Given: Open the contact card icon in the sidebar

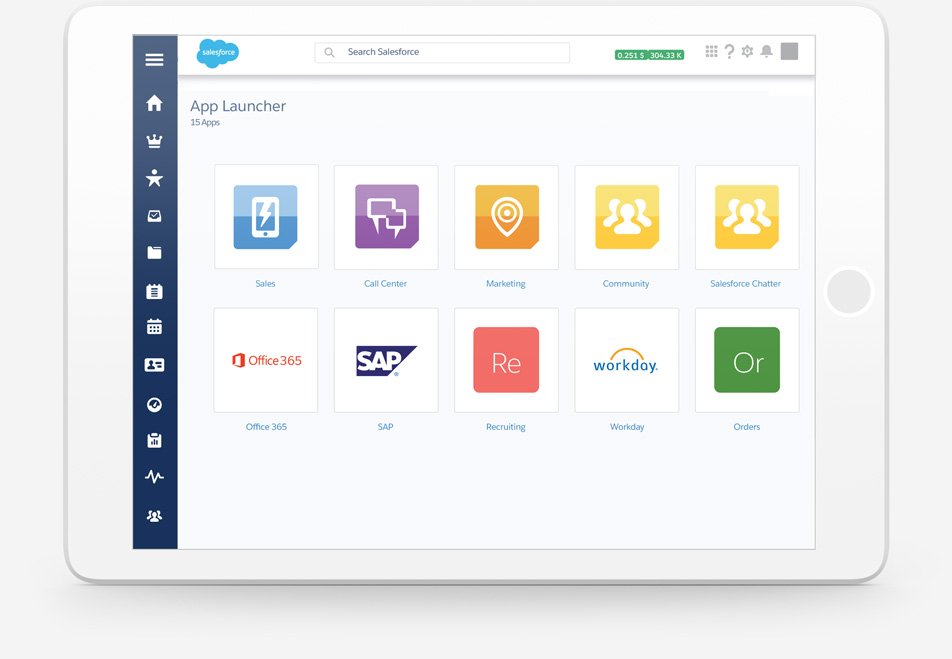Looking at the screenshot, I should [154, 364].
